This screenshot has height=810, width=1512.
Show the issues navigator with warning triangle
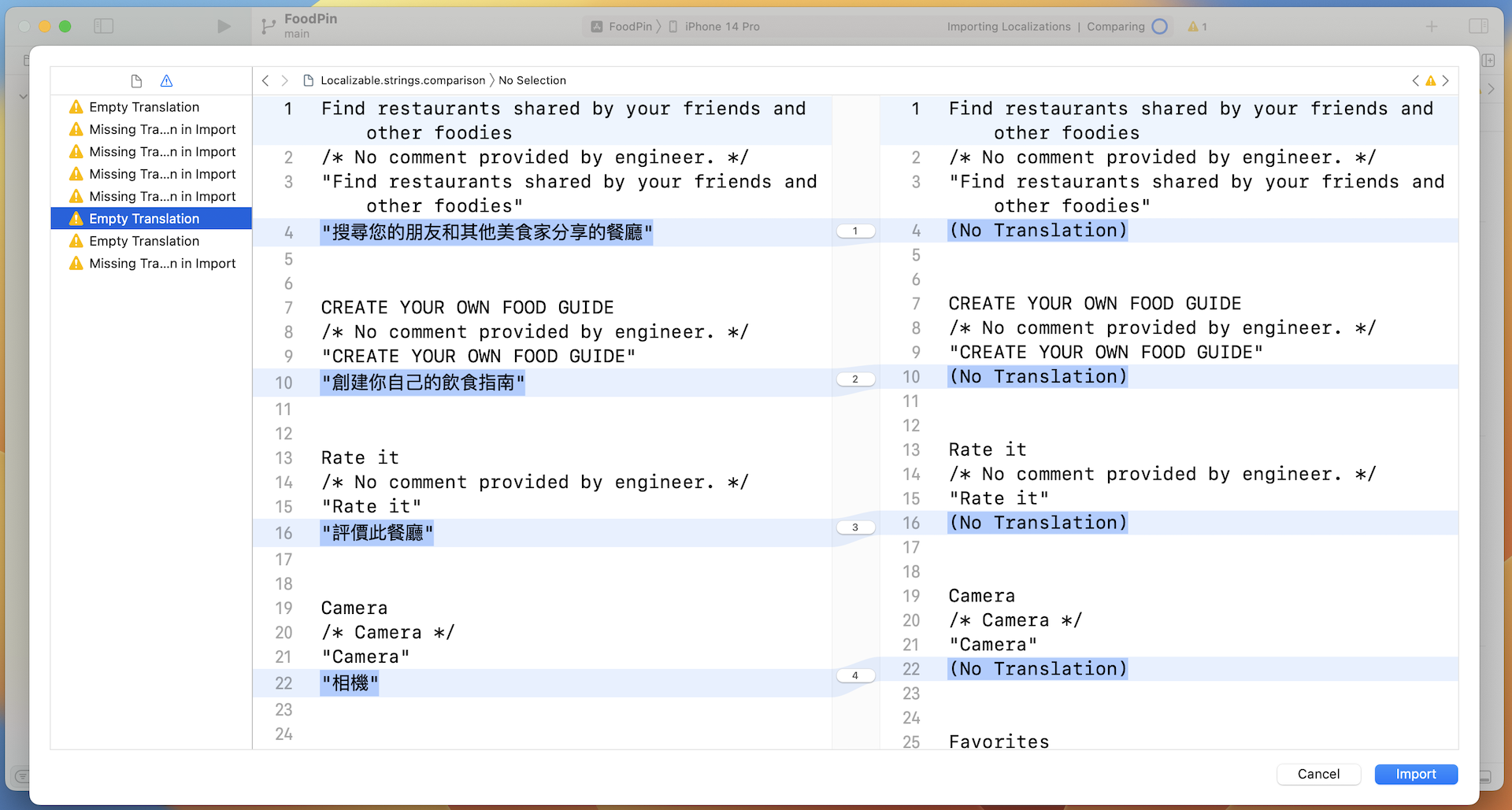[166, 80]
